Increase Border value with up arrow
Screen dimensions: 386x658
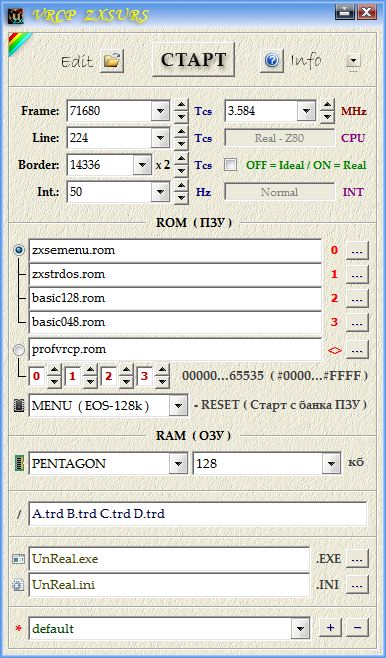(x=181, y=159)
